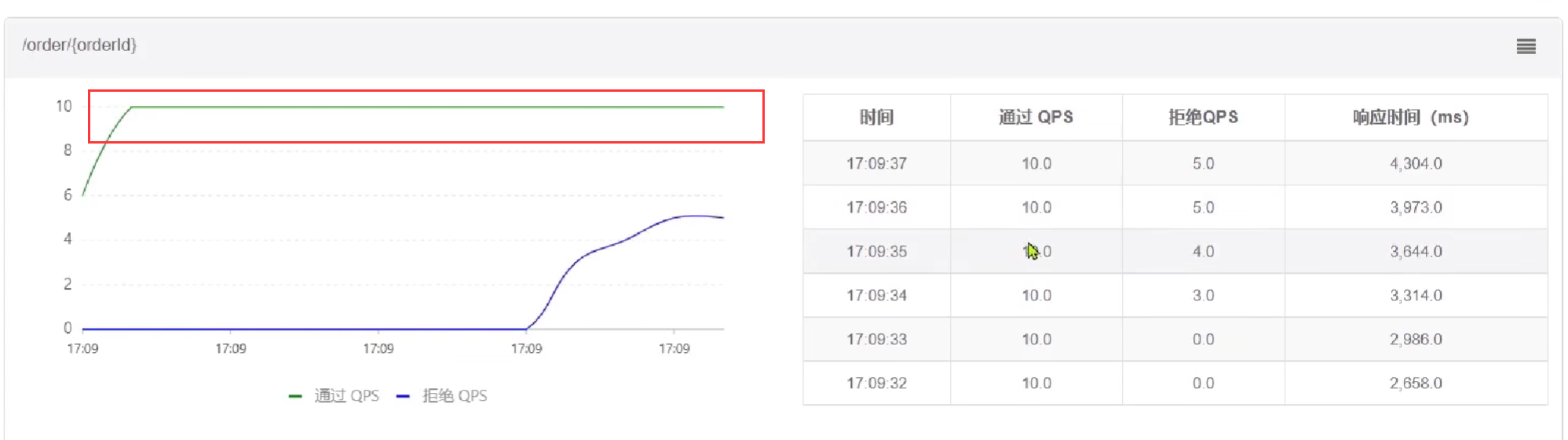Toggle the 通过 QPS legend series
This screenshot has height=440, width=1568.
click(346, 396)
